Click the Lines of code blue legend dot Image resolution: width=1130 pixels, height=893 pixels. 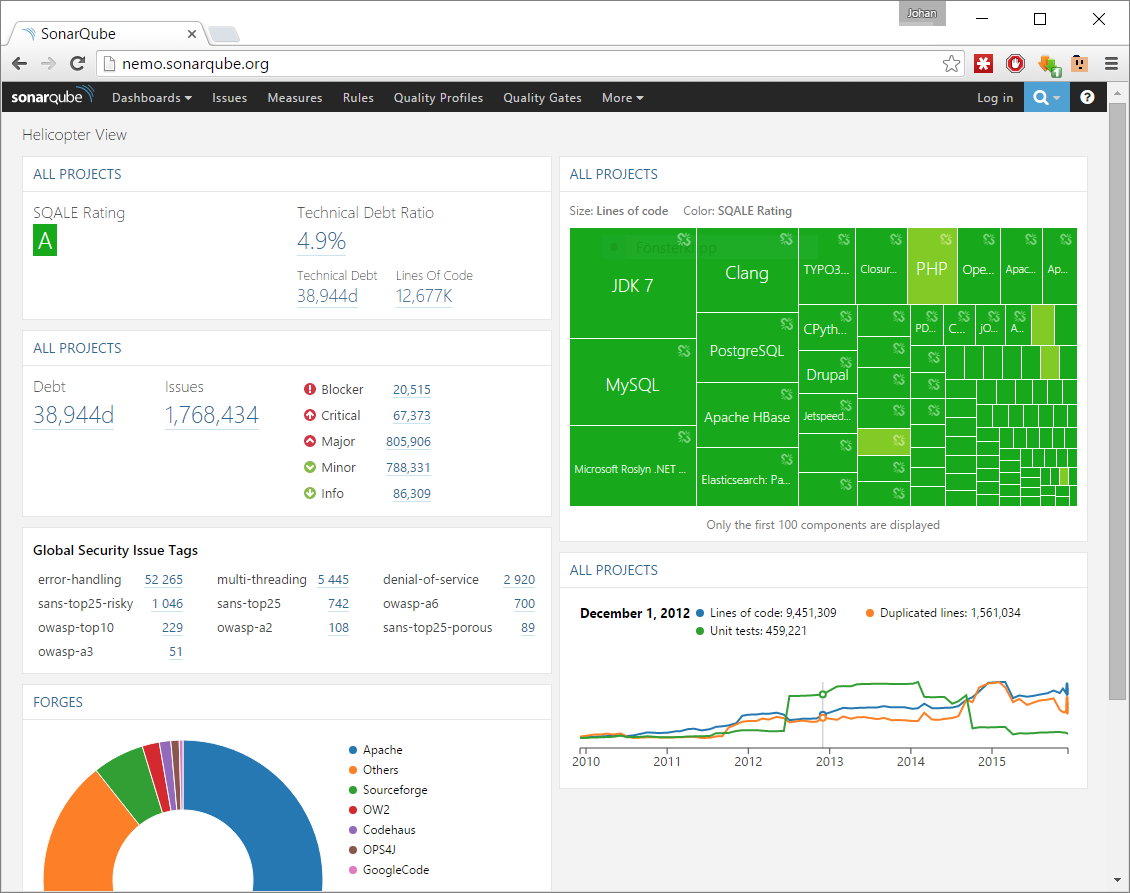700,613
